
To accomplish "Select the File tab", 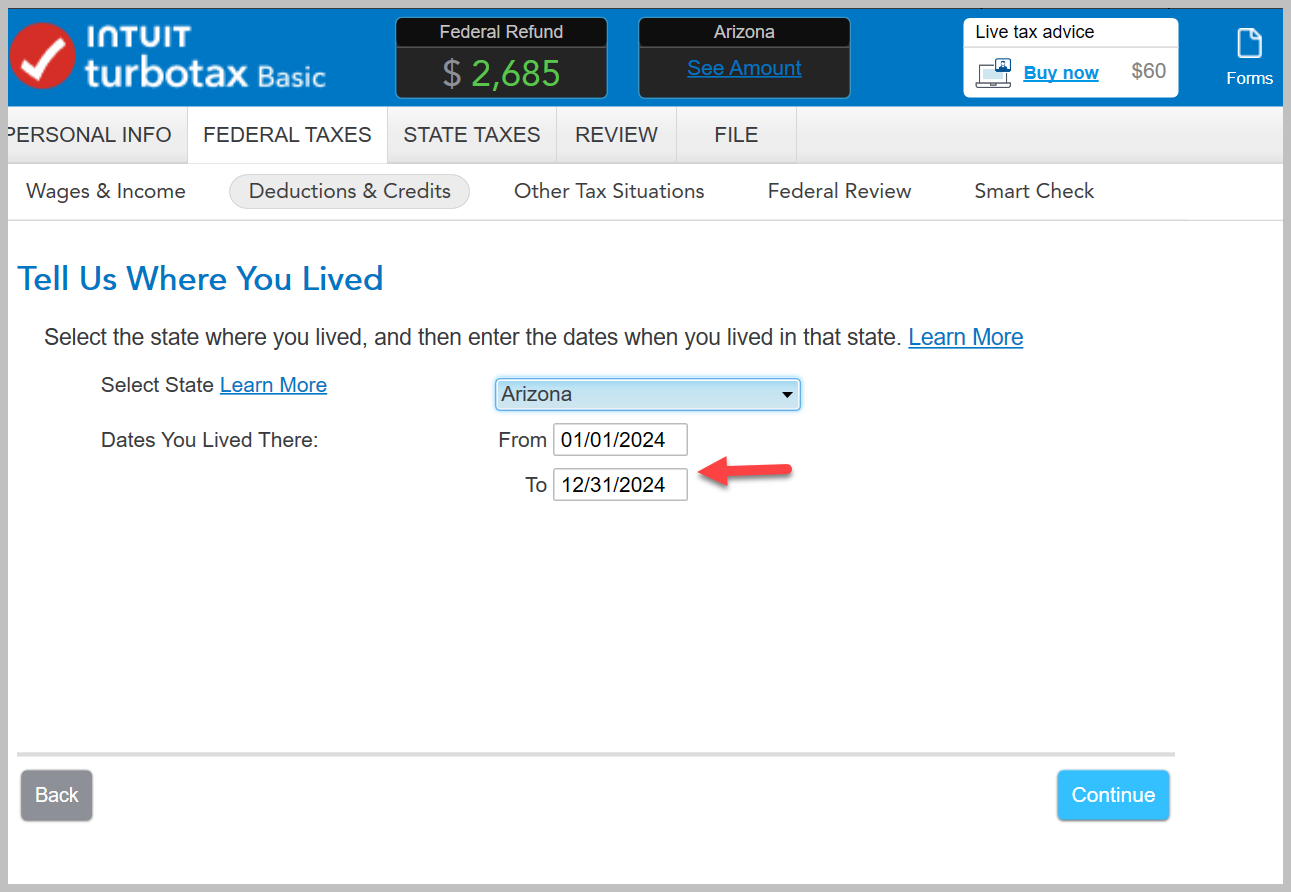I will (736, 135).
